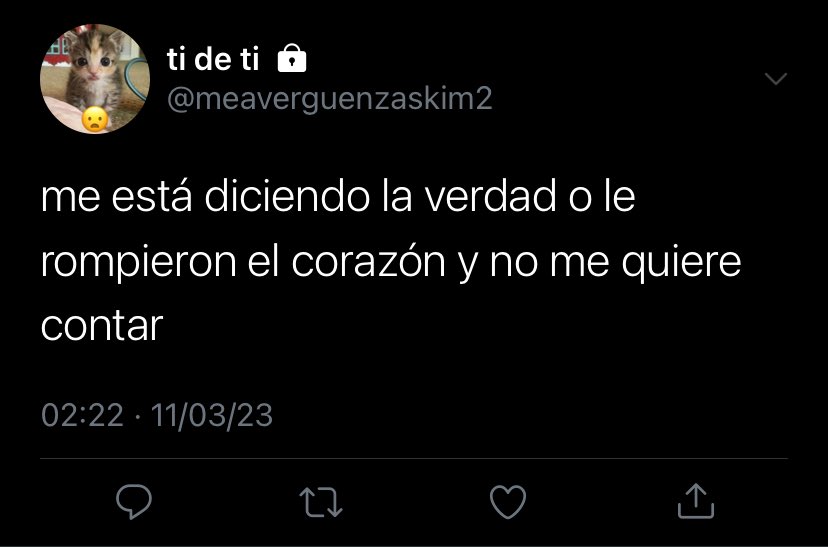Viewport: 828px width, 547px height.
Task: Reply to the tweet with the speech bubble icon
Action: point(134,501)
